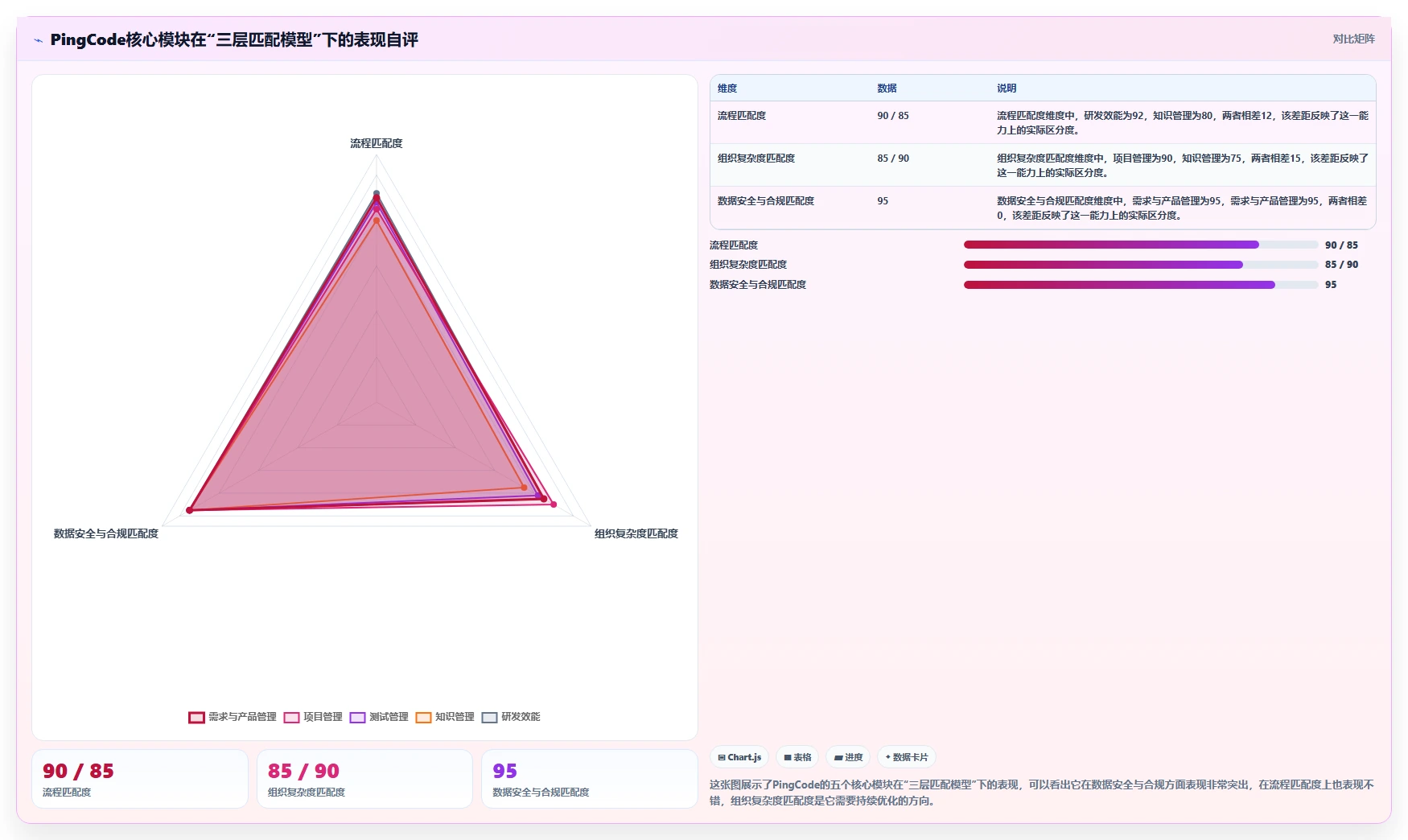Click the 对比矩阵 label in the header
The height and width of the screenshot is (840, 1408).
pyautogui.click(x=1353, y=39)
